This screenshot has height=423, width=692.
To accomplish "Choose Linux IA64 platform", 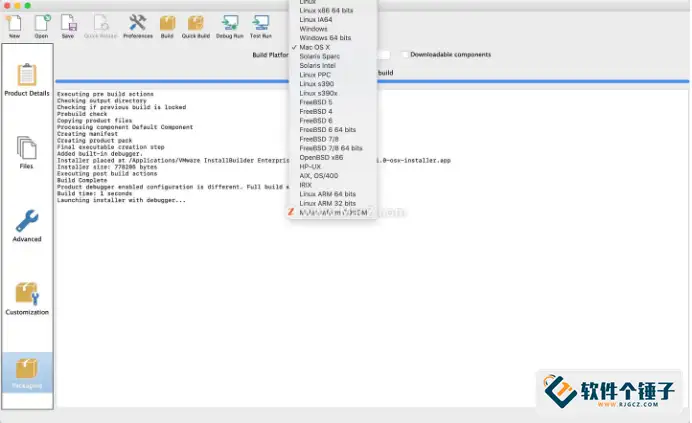I will (x=316, y=19).
